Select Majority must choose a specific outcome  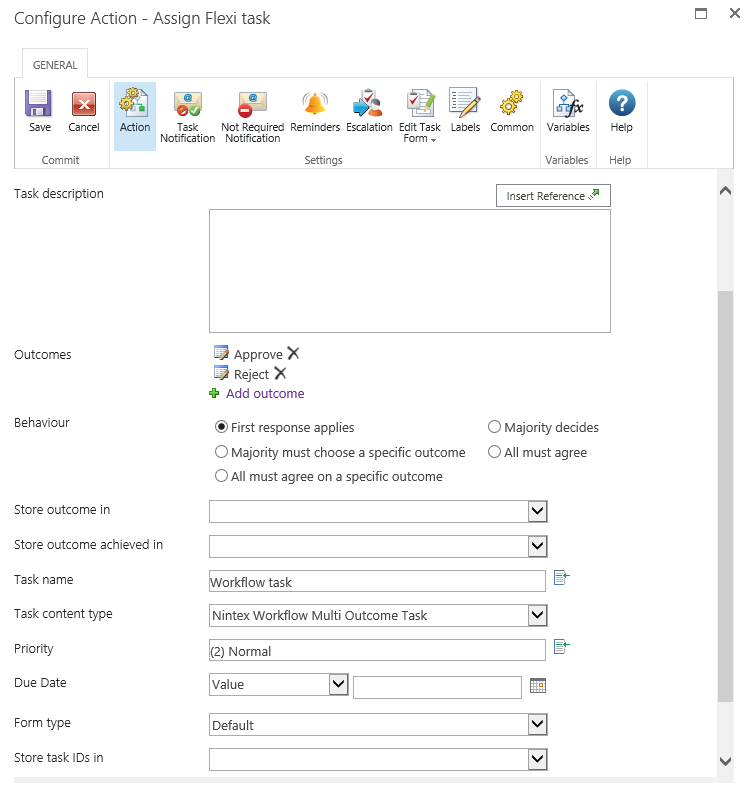point(222,452)
